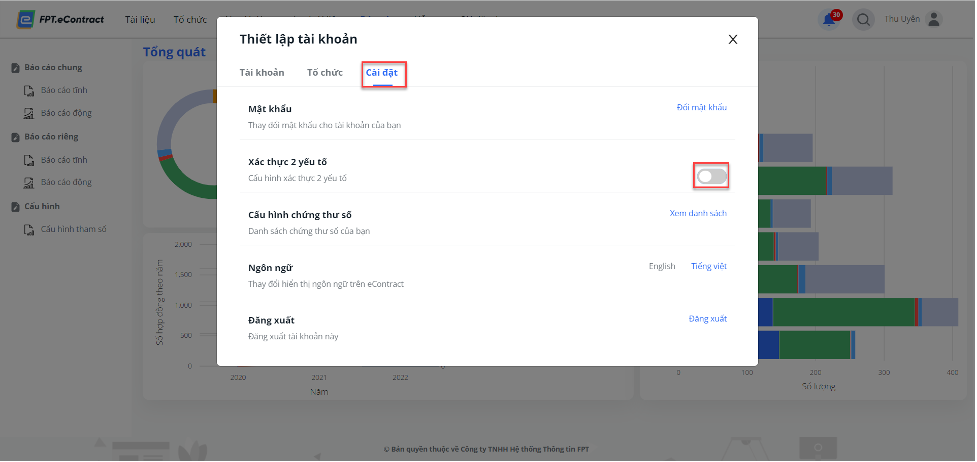Switch to the Tài khoản tab
The width and height of the screenshot is (977, 462).
click(x=262, y=72)
